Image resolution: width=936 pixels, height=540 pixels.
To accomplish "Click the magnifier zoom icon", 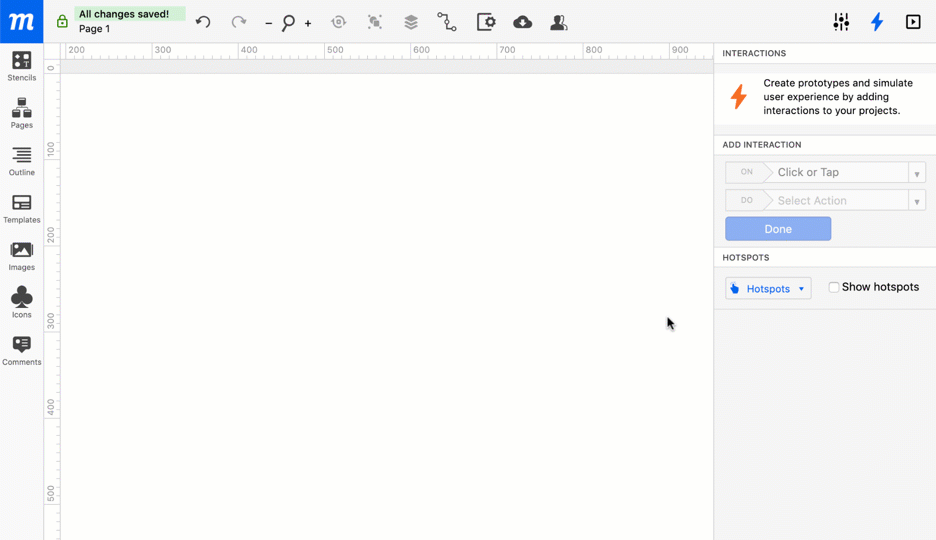I will [x=288, y=23].
